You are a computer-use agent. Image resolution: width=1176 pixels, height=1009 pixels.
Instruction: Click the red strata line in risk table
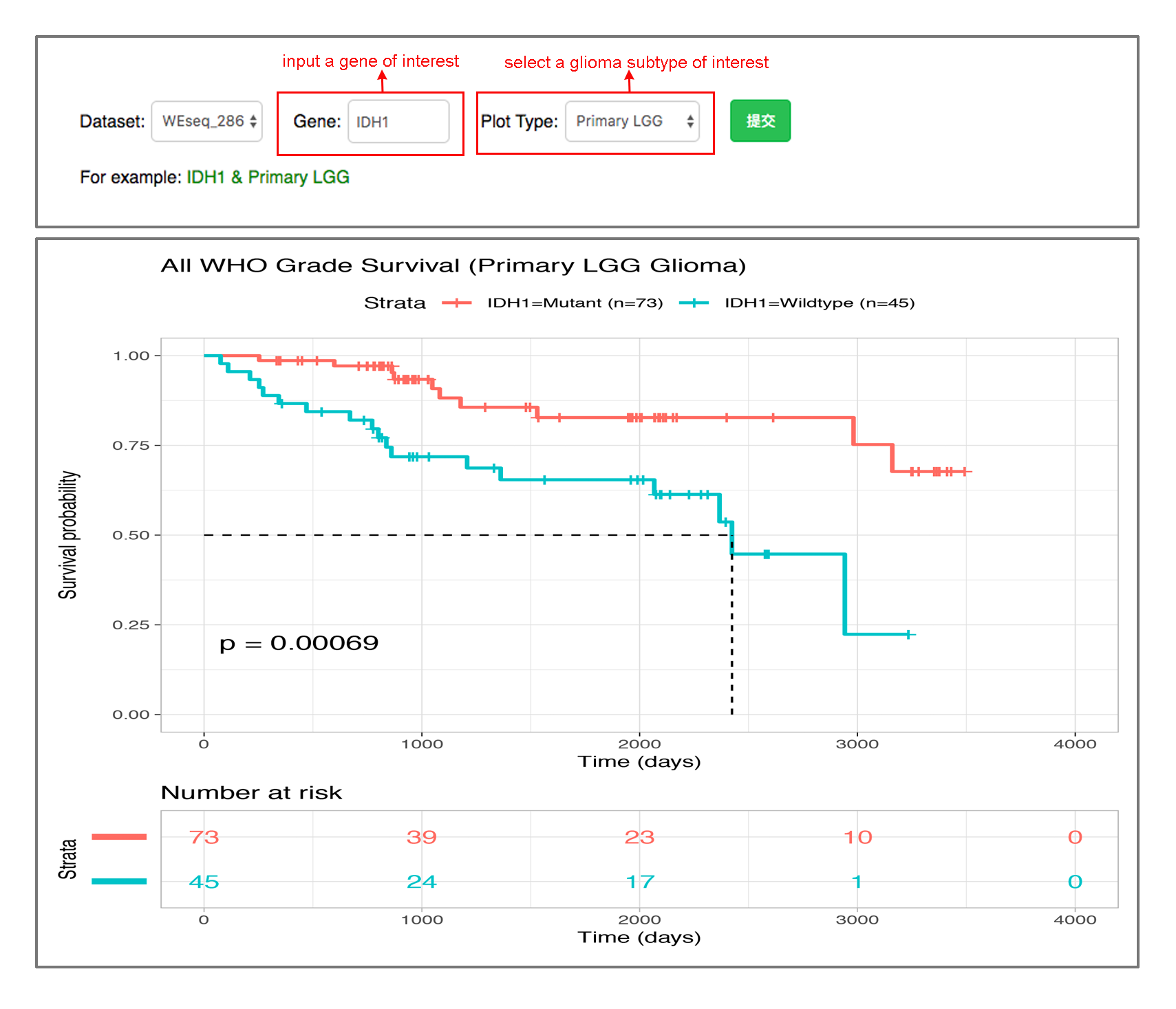(119, 837)
